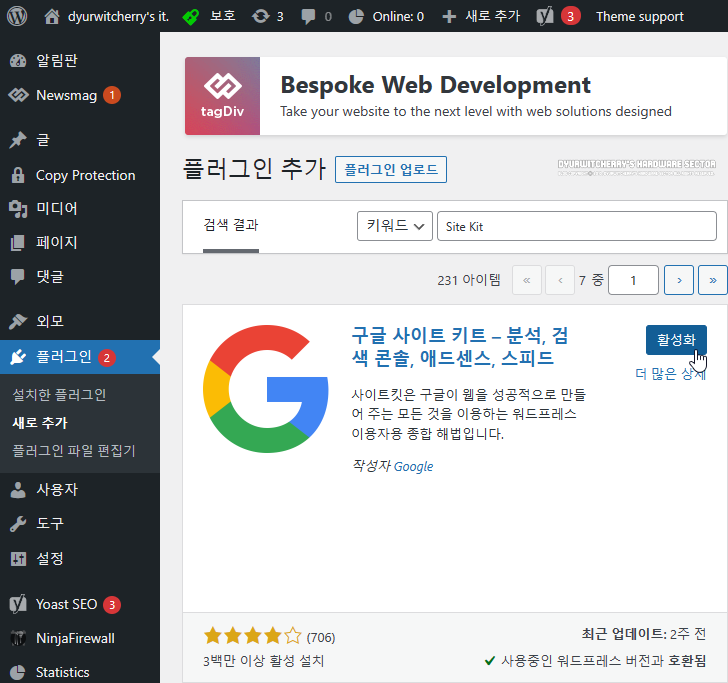Click the 외모 appearance brush icon
728x683 pixels.
18,321
